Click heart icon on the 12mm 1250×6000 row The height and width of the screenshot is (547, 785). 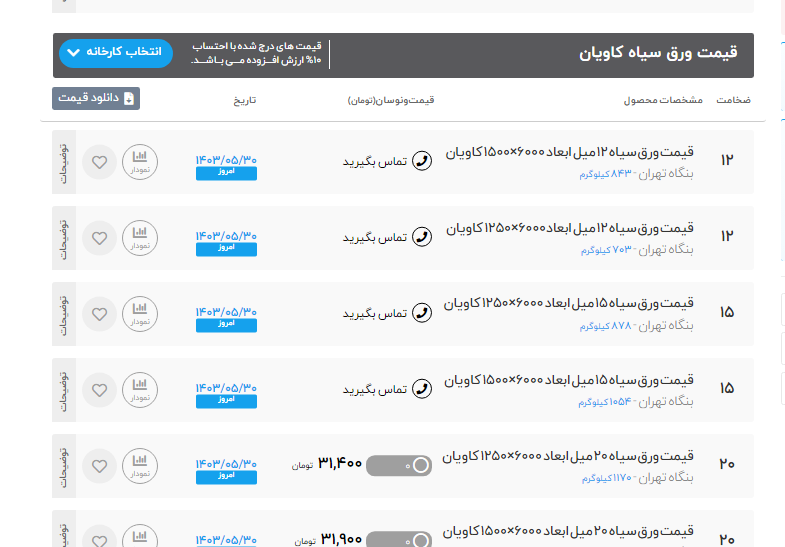99,237
